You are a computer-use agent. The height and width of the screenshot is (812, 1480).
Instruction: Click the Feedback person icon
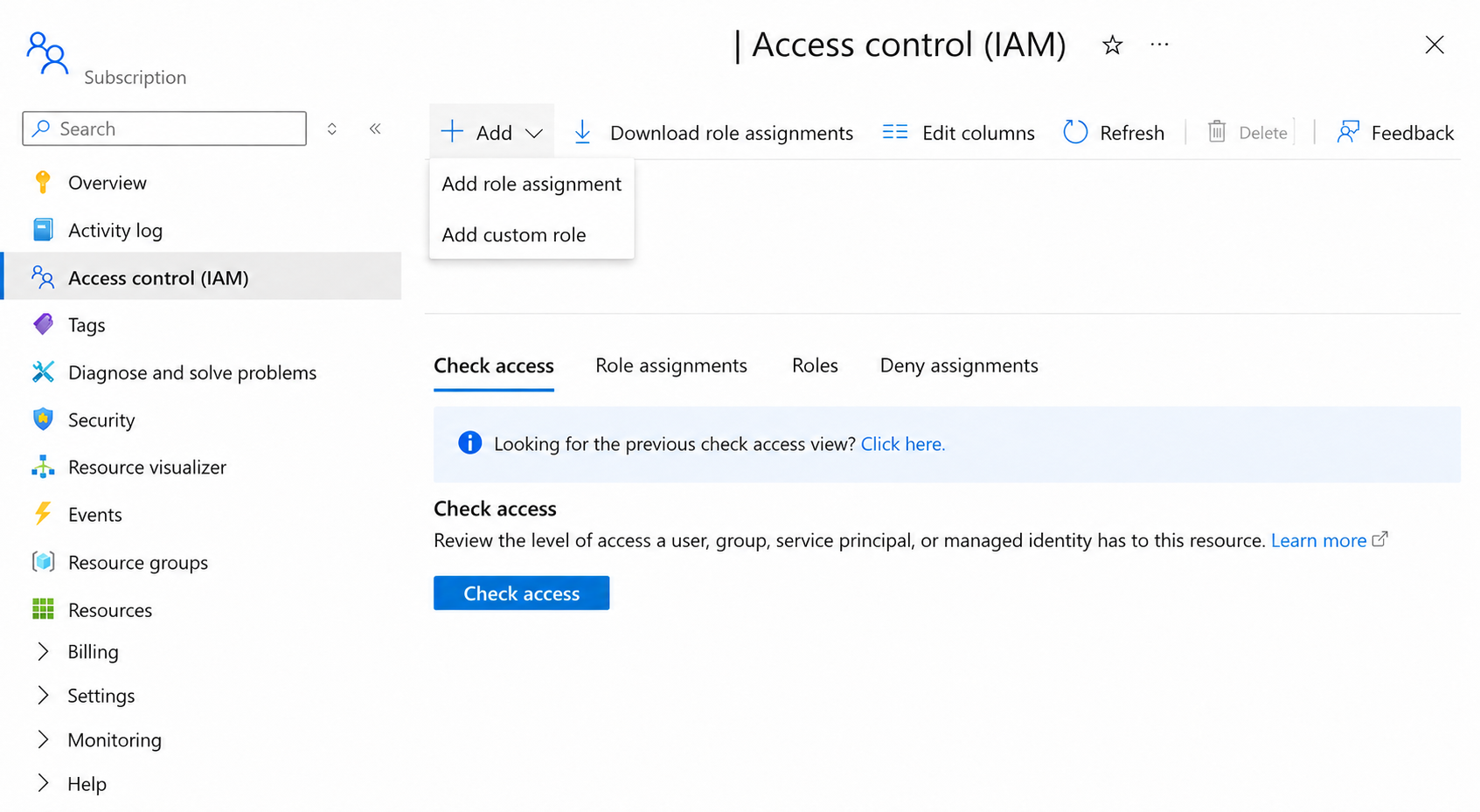coord(1348,132)
